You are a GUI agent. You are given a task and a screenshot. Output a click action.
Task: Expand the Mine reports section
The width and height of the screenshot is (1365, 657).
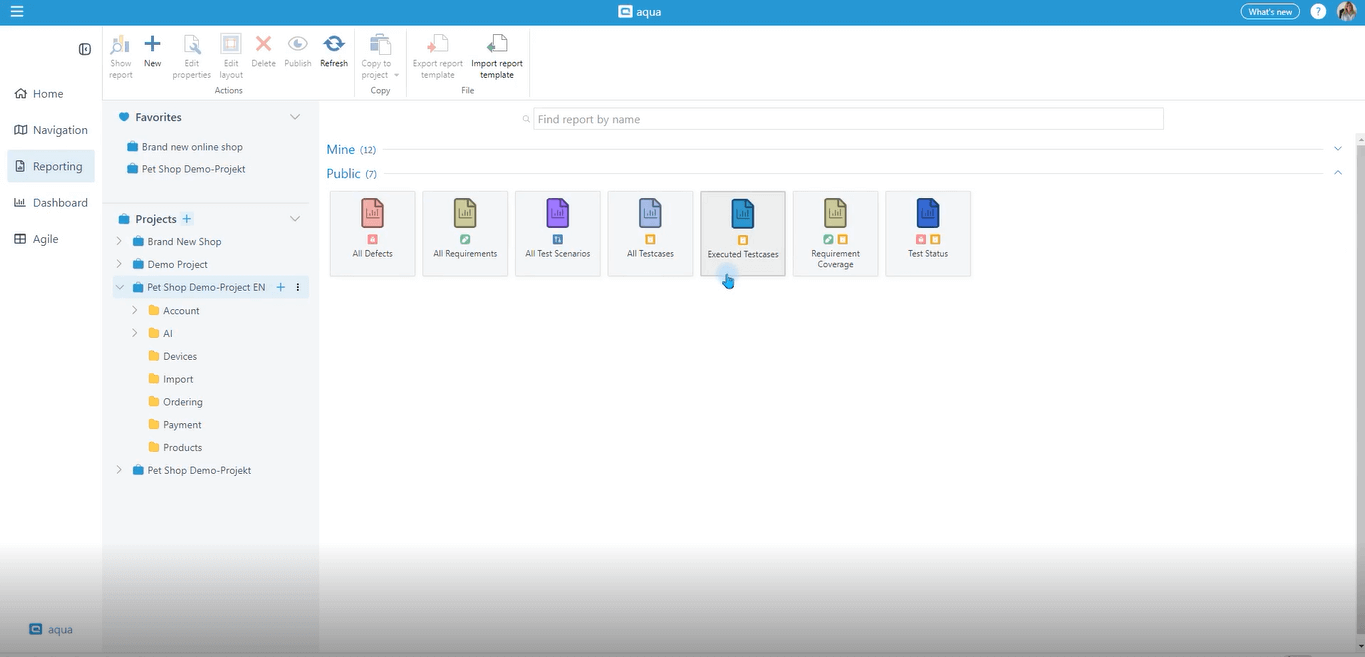[1338, 149]
